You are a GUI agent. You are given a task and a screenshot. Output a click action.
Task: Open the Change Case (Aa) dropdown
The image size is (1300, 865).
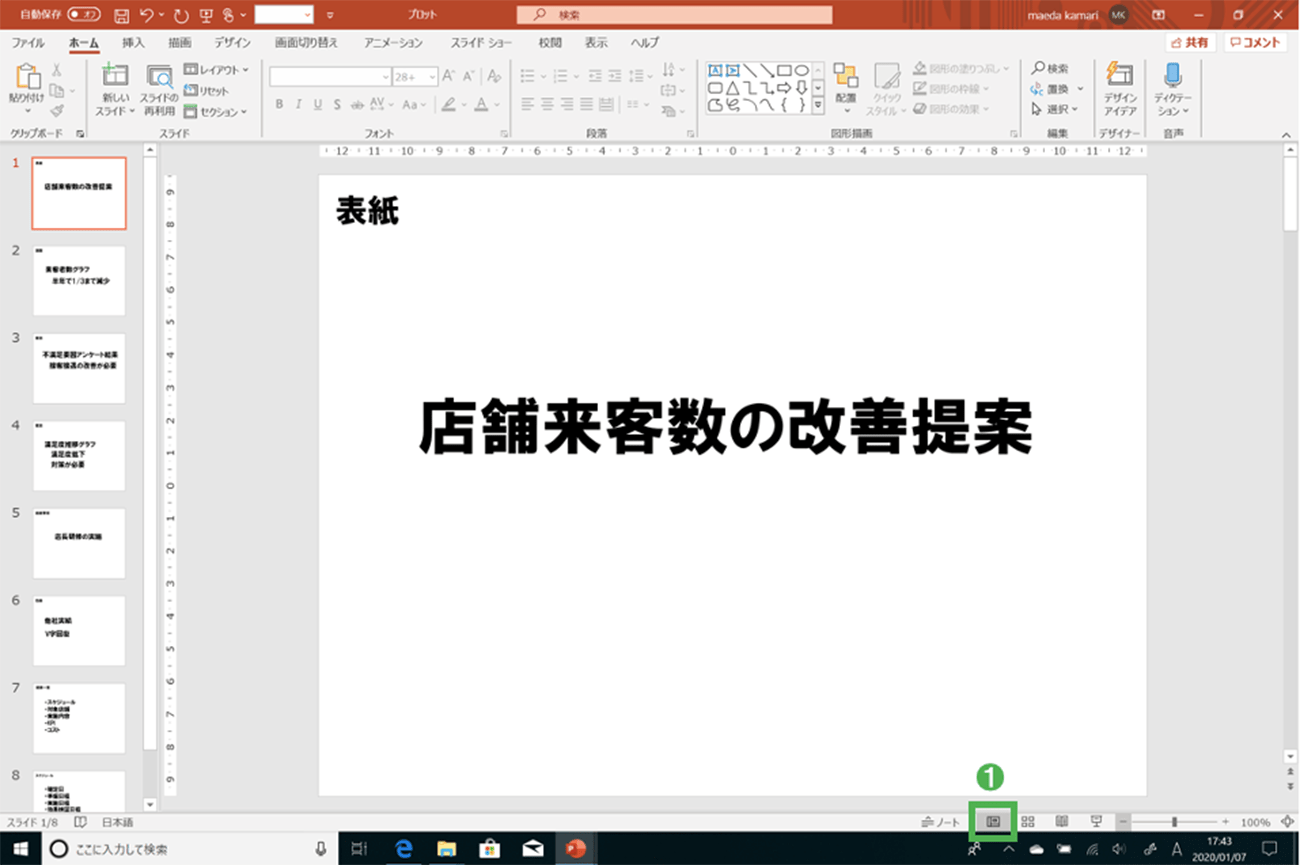[x=413, y=104]
